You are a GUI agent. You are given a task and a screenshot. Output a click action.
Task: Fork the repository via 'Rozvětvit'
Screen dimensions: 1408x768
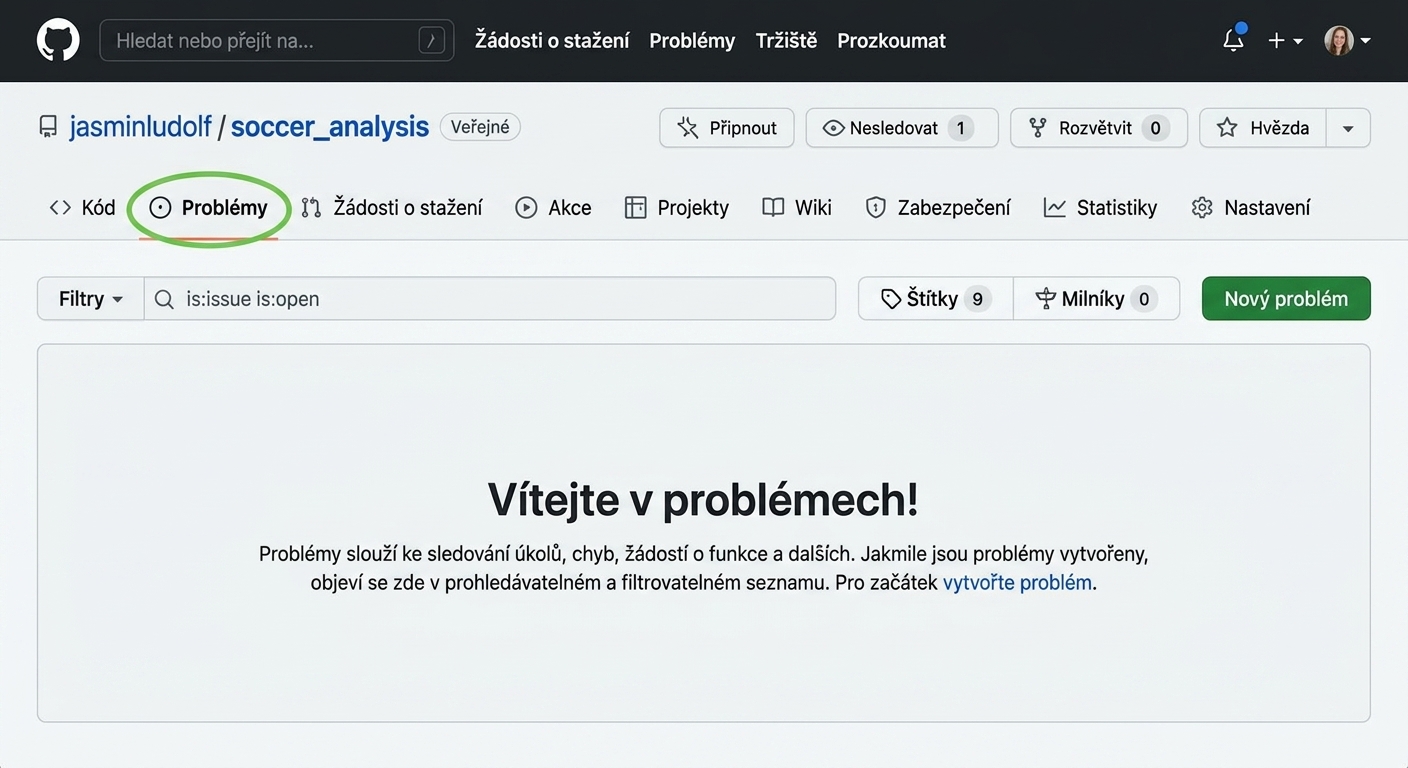(1099, 128)
